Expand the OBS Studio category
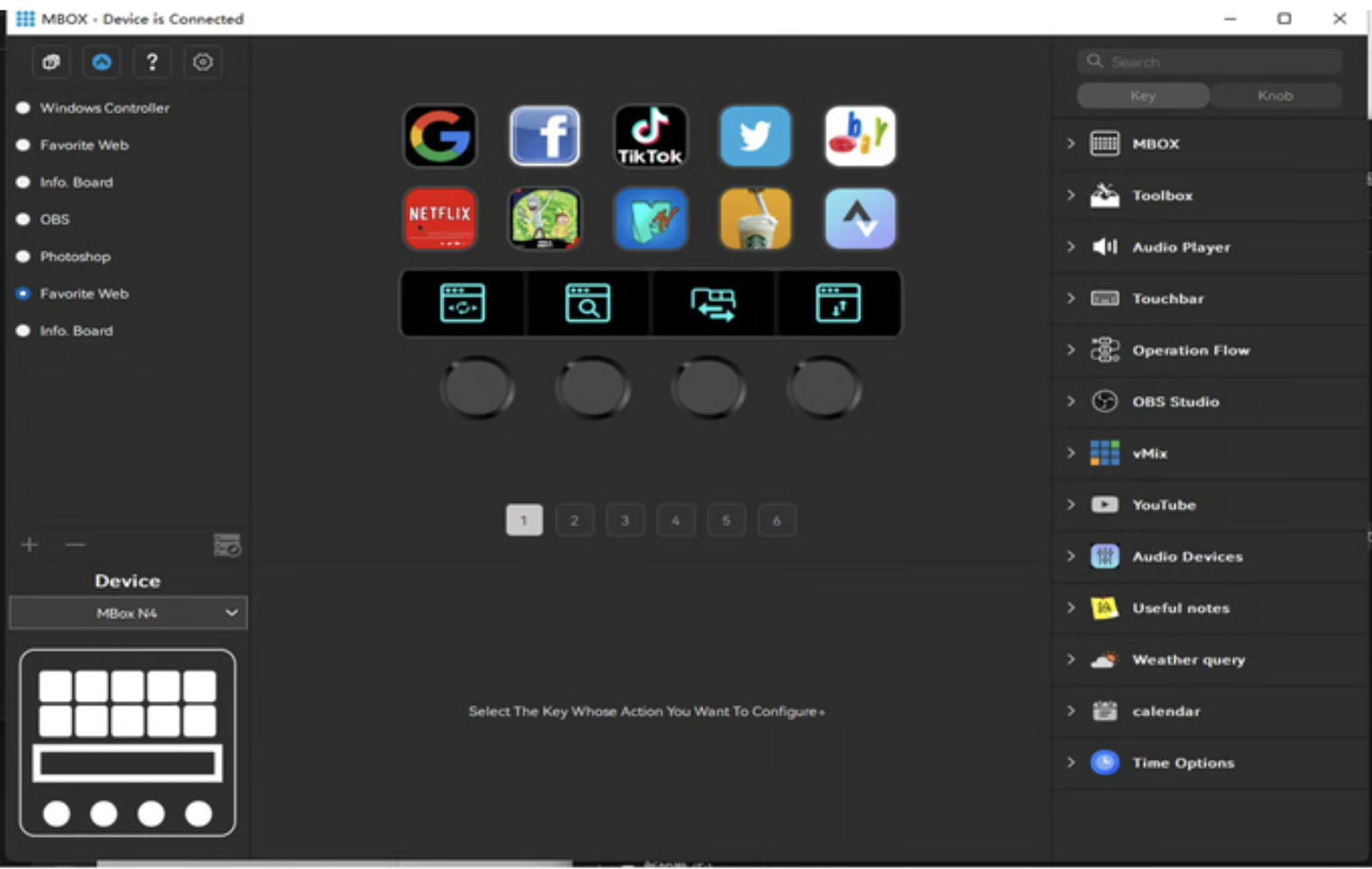Viewport: 1372px width, 869px height. [x=1071, y=401]
